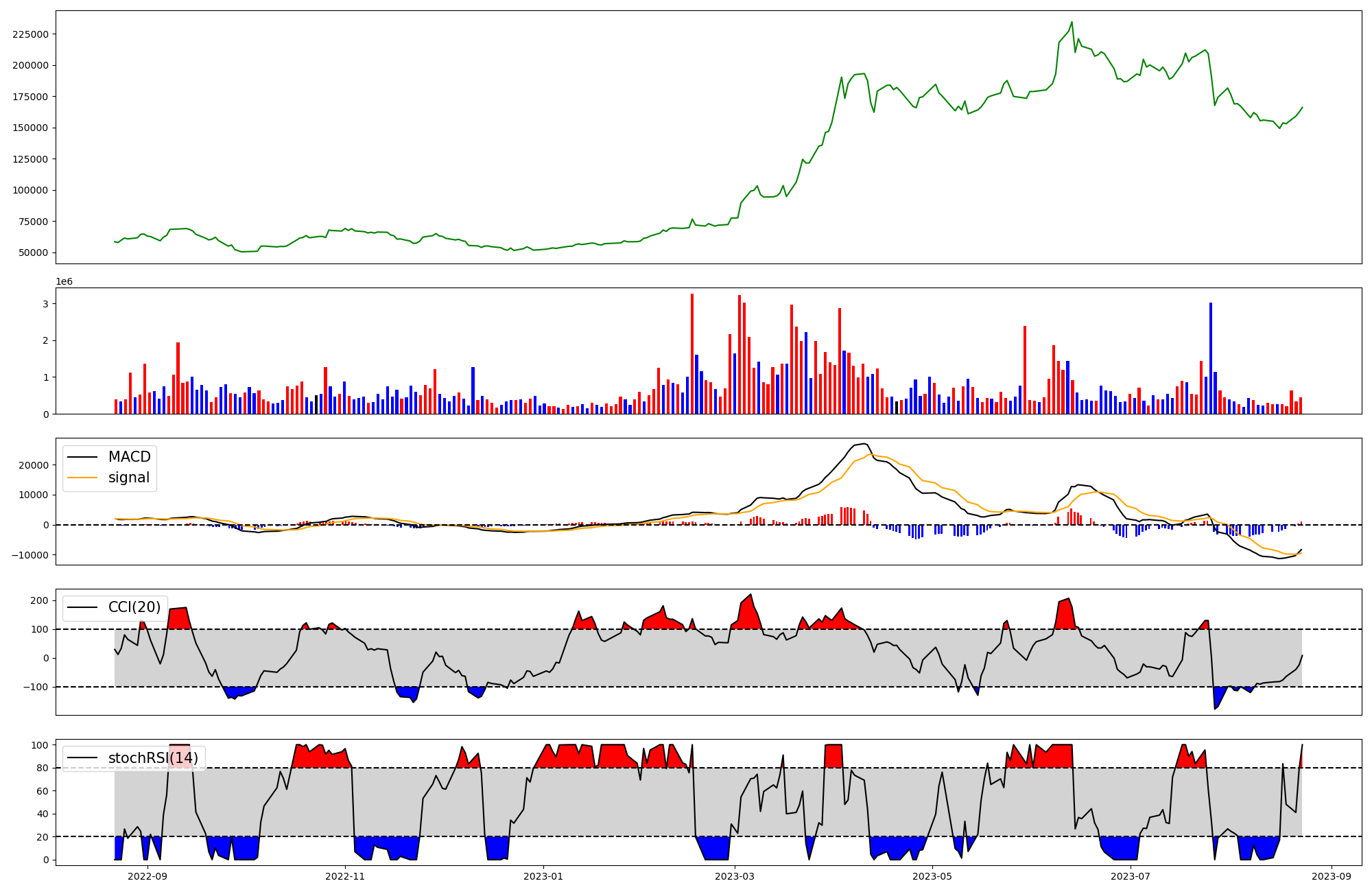Click the CCI(20) legend entry

coord(134,607)
